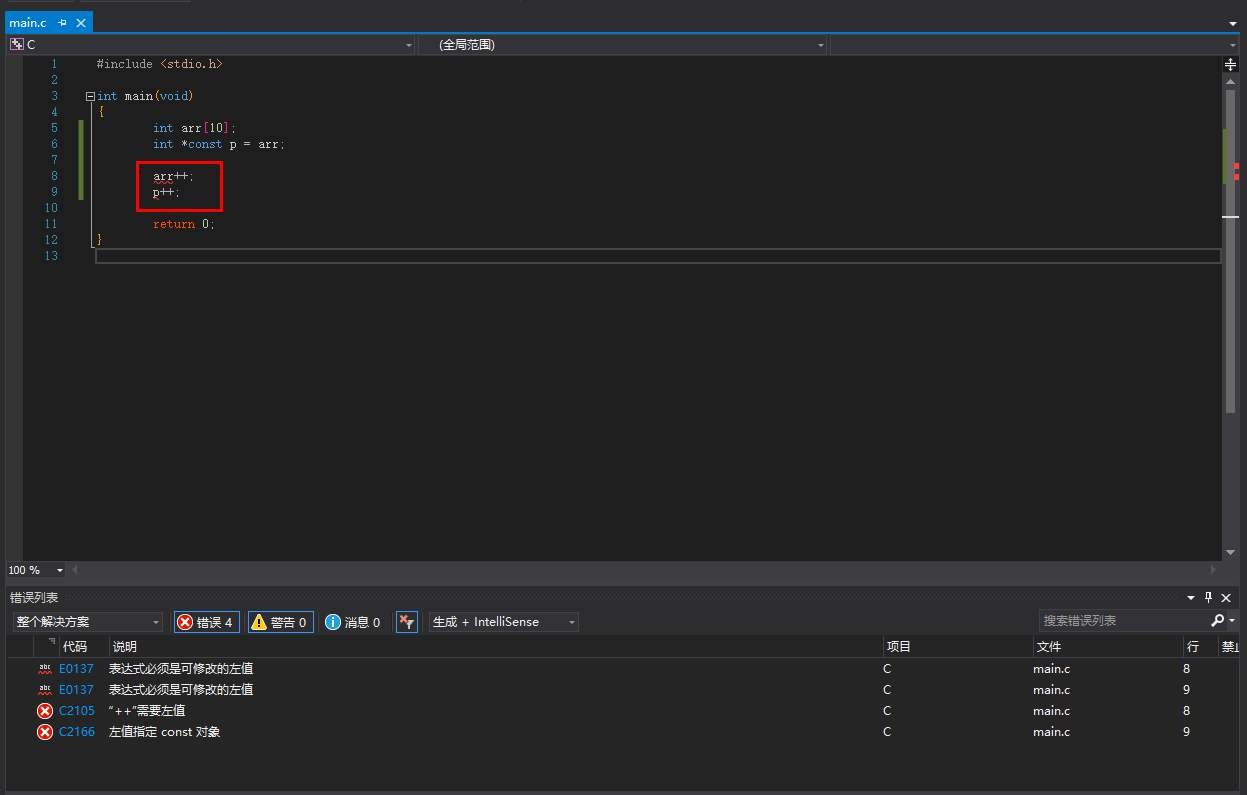Pin the main.c editor tab

pos(63,22)
